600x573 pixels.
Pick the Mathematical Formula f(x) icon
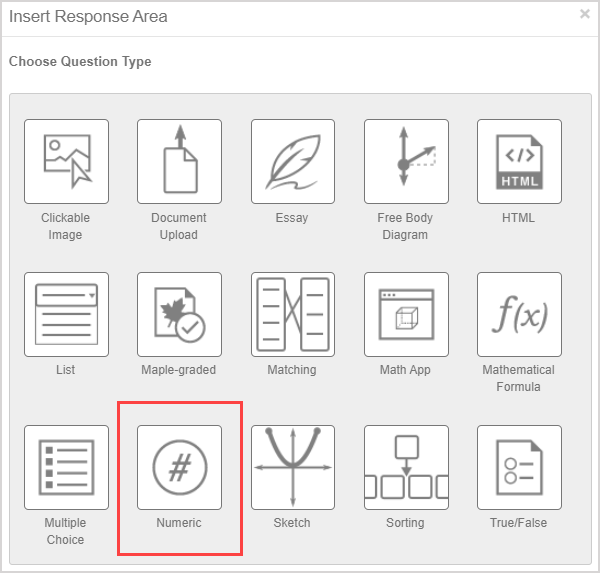click(x=519, y=314)
